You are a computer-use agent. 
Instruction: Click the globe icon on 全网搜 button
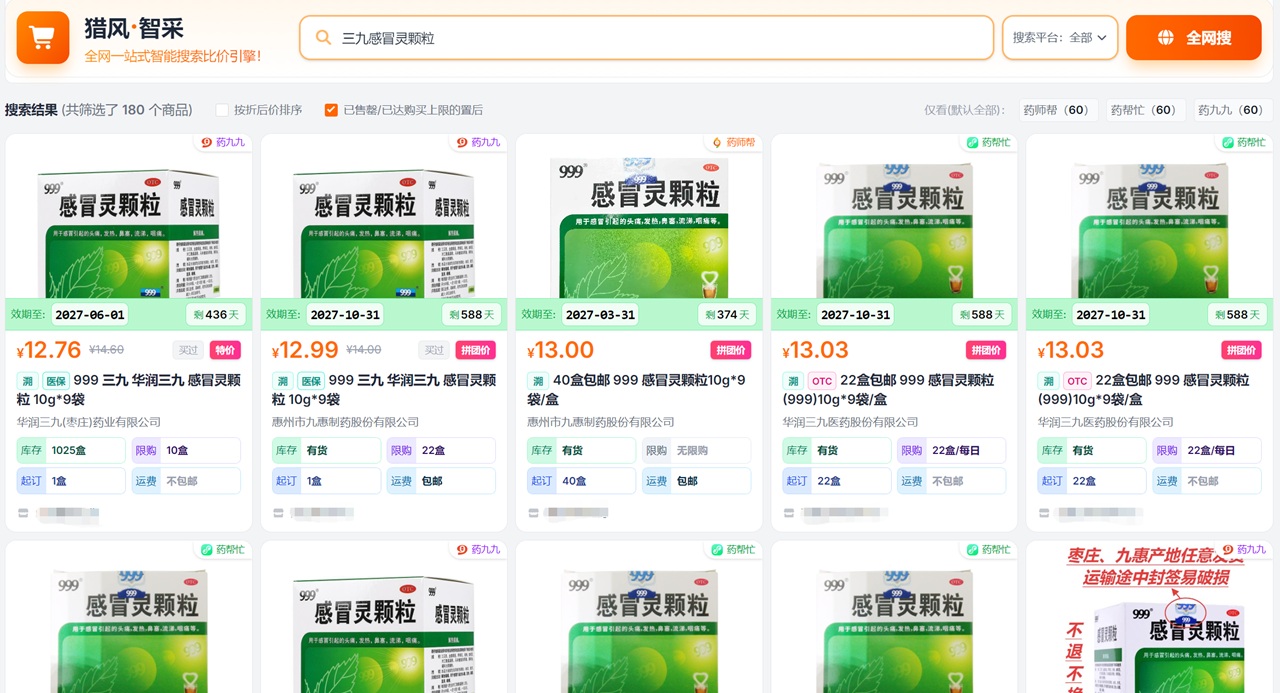(1165, 38)
